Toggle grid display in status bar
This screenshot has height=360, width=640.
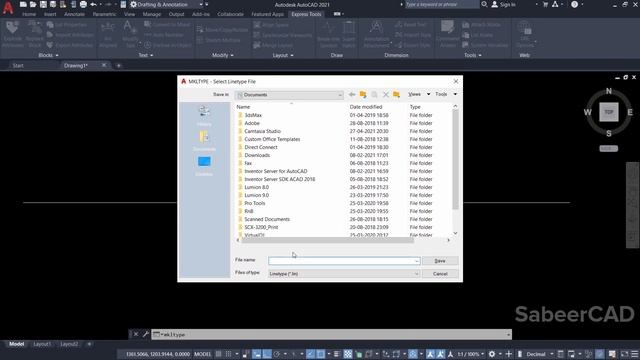(x=219, y=354)
